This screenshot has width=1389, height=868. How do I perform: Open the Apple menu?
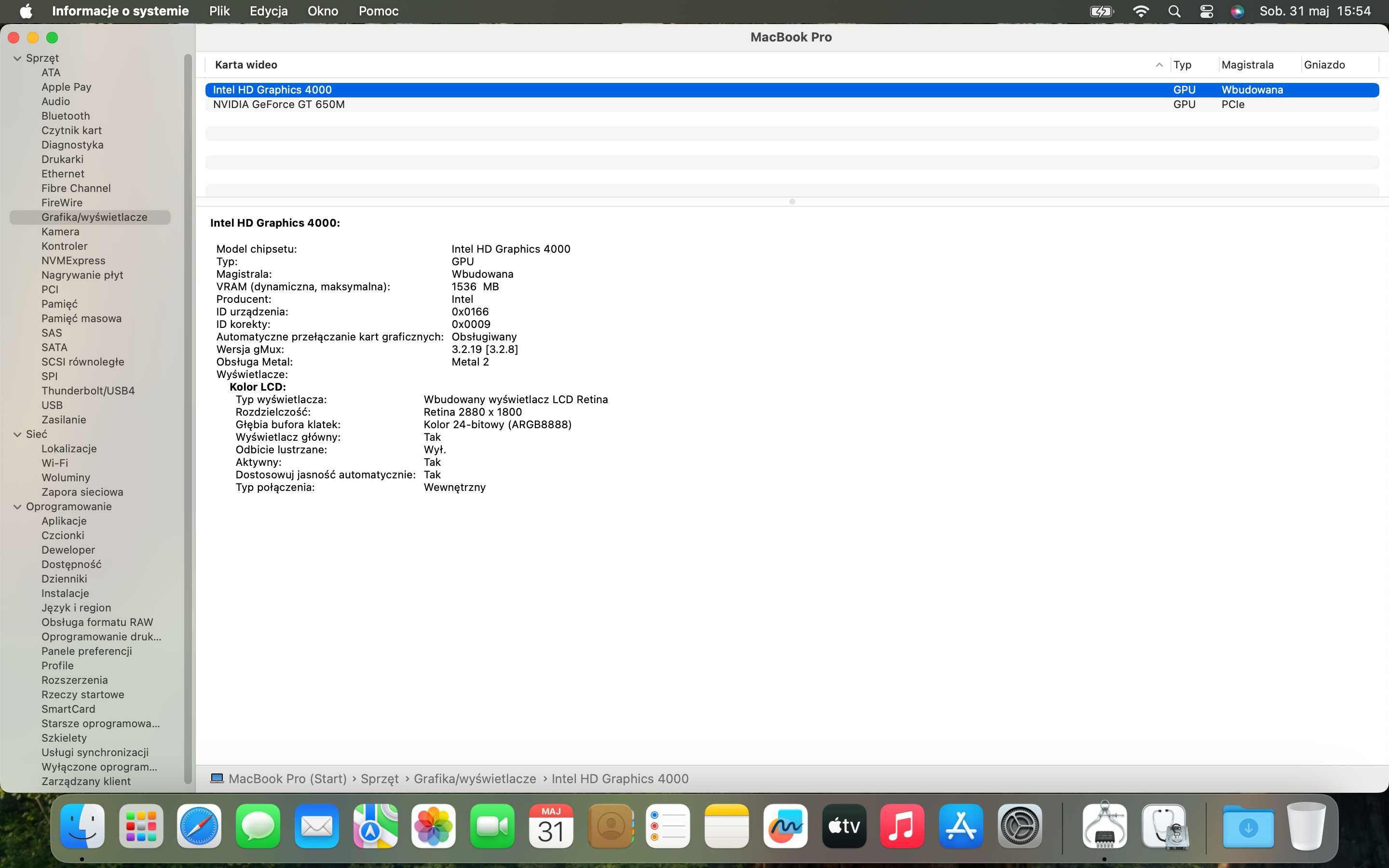(x=27, y=11)
